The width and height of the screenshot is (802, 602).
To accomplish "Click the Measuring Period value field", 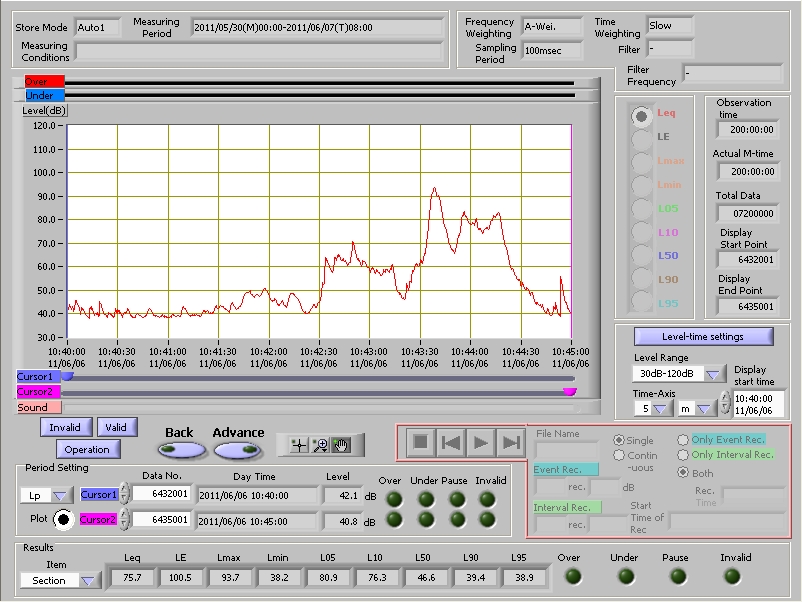I will [318, 28].
